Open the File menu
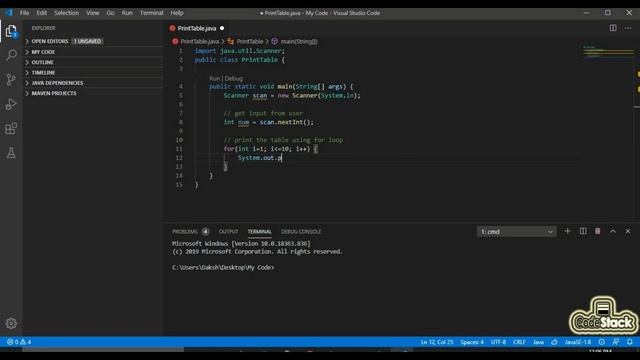 24,13
